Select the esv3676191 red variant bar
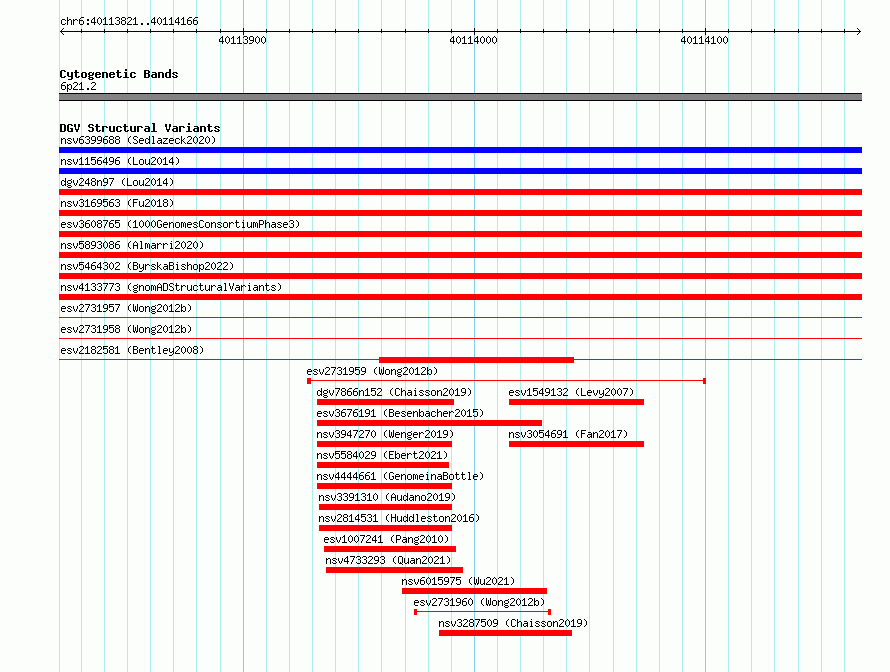The image size is (890, 672). [x=429, y=423]
